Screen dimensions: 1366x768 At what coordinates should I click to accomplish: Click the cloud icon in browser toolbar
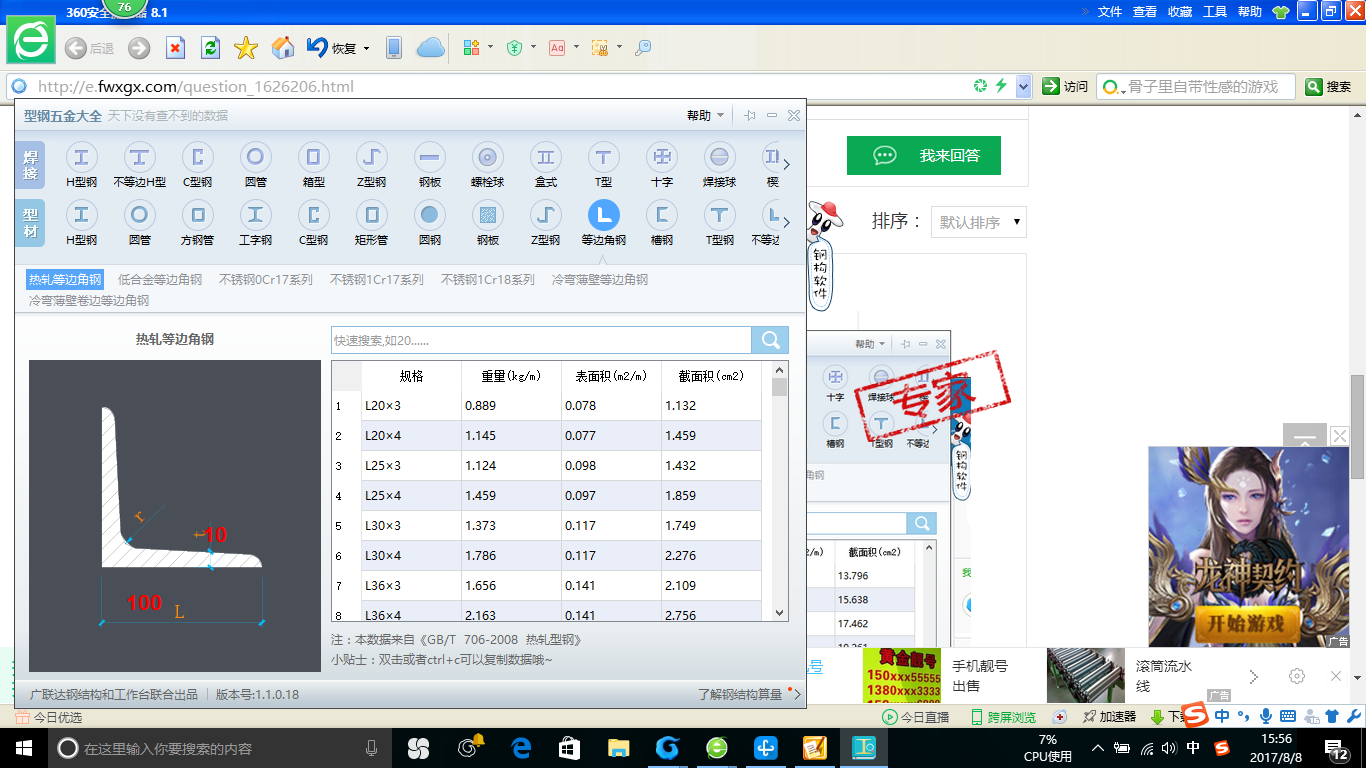click(x=430, y=47)
